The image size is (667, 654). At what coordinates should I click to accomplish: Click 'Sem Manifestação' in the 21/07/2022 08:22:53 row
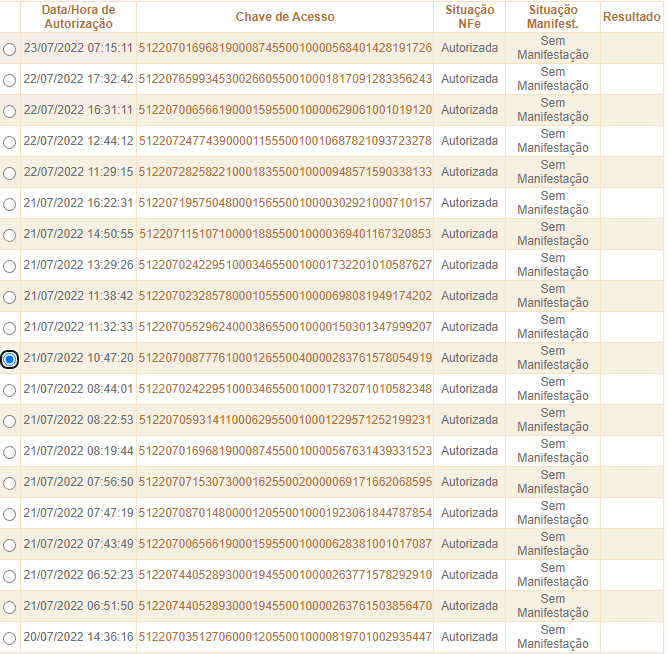(553, 420)
